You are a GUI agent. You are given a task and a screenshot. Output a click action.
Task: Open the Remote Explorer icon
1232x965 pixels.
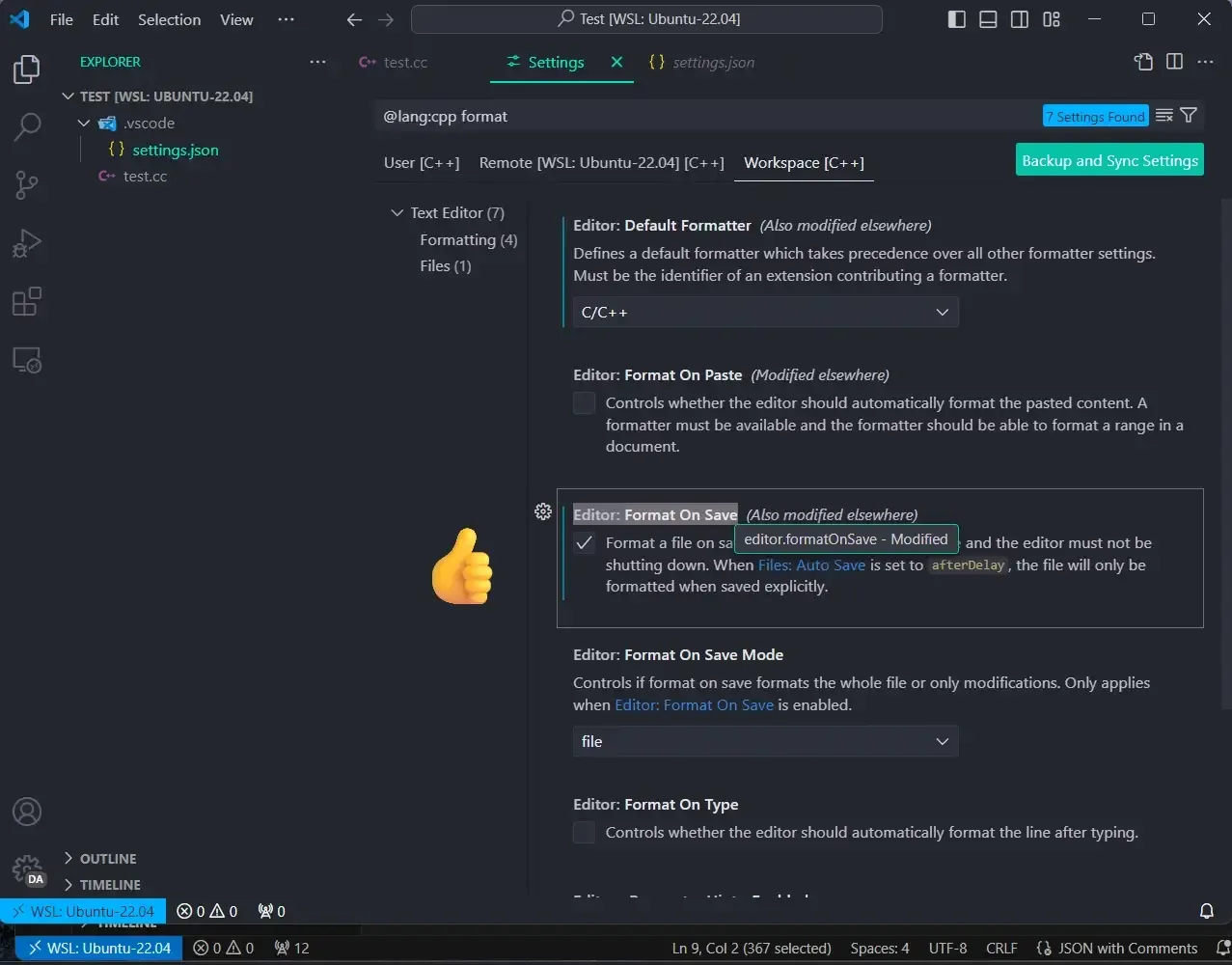pyautogui.click(x=27, y=359)
